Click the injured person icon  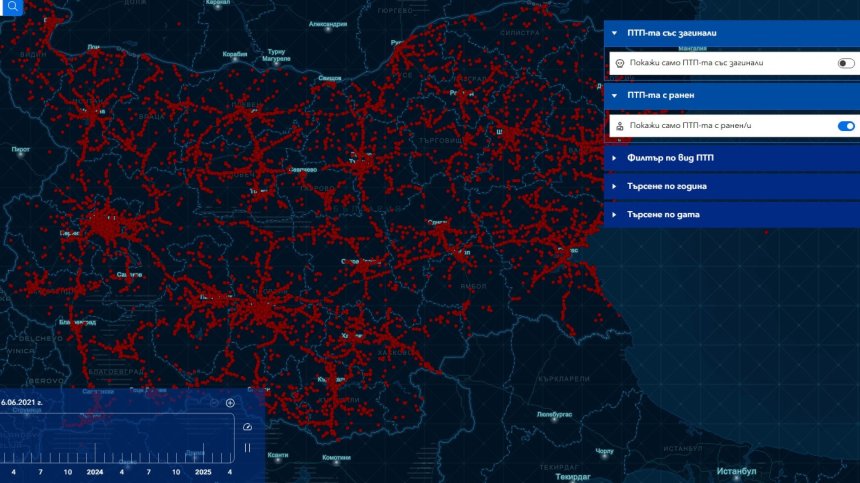coord(619,126)
